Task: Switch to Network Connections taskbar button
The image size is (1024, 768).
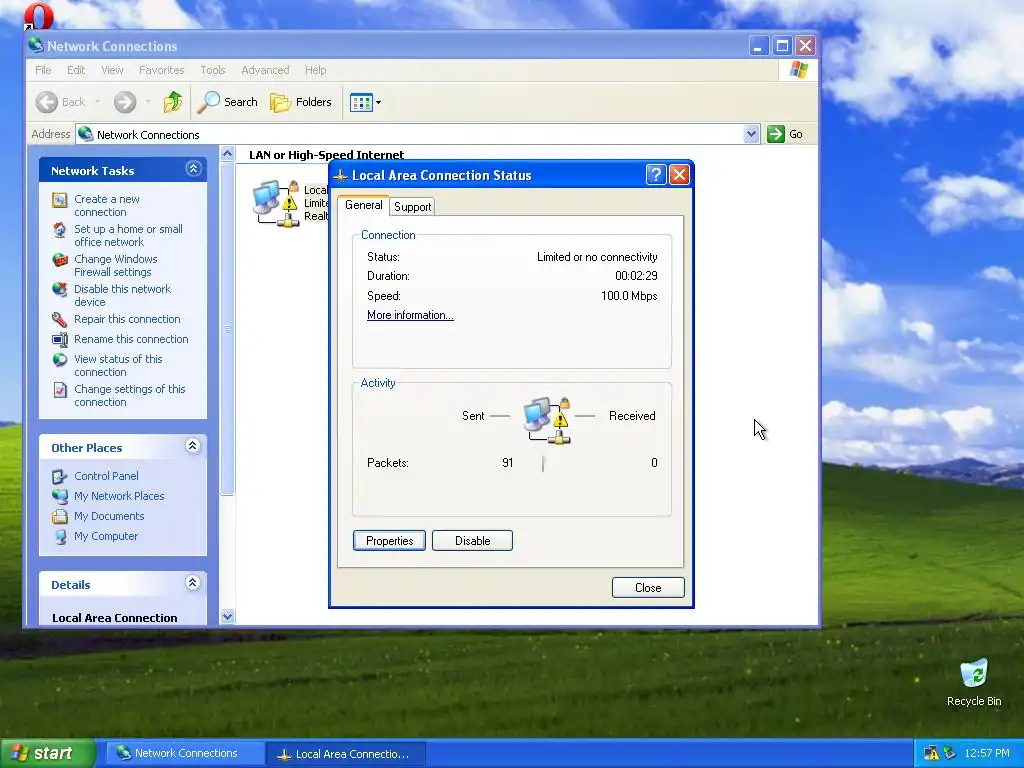Action: tap(184, 753)
